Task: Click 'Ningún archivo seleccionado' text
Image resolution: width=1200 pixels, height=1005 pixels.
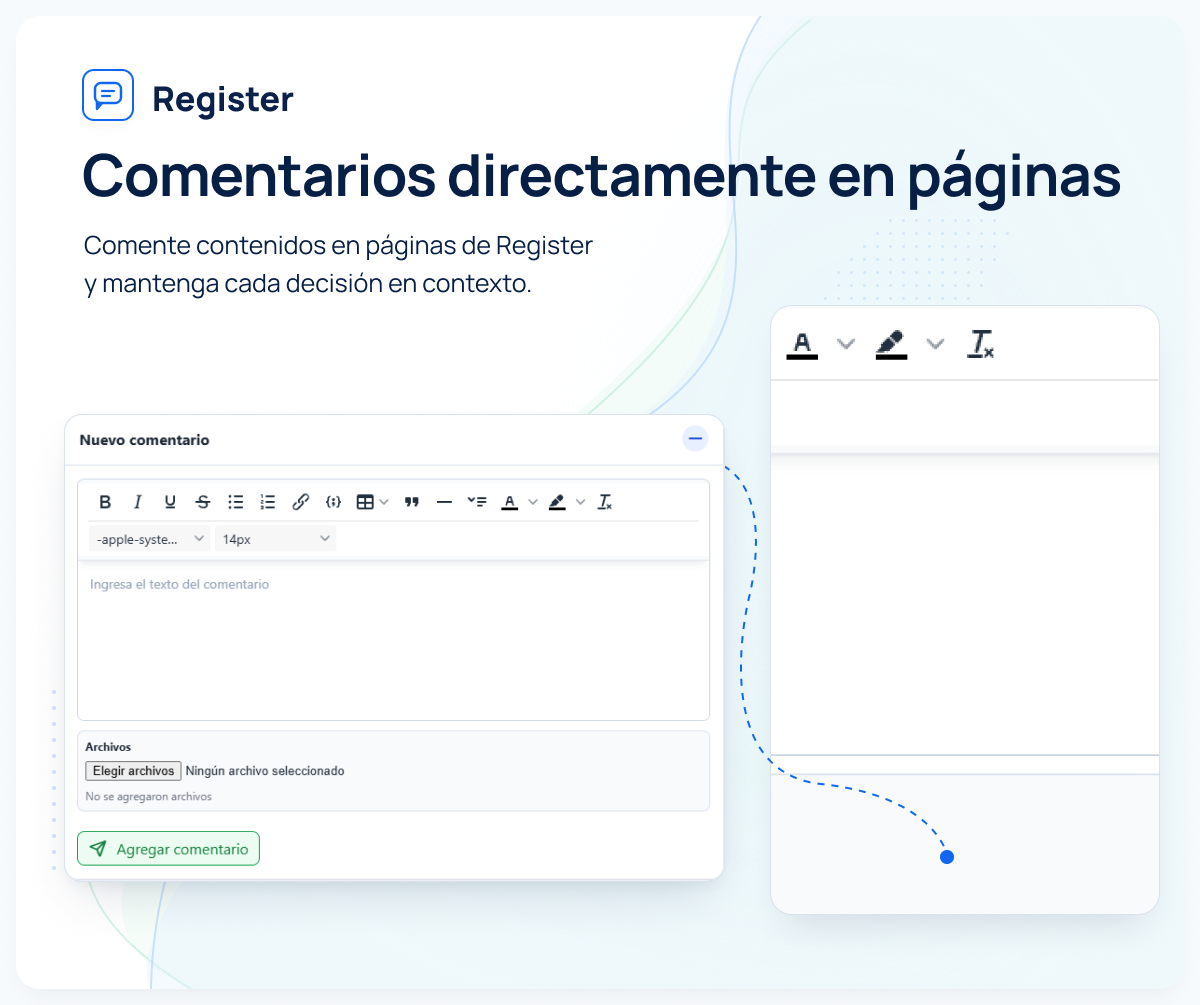Action: click(265, 771)
